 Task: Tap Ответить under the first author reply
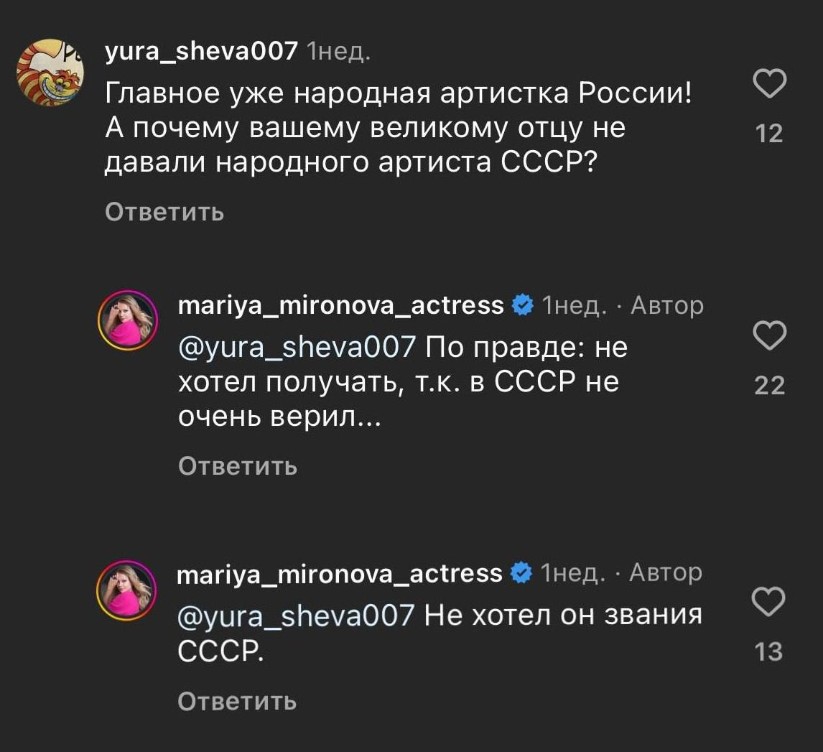236,464
